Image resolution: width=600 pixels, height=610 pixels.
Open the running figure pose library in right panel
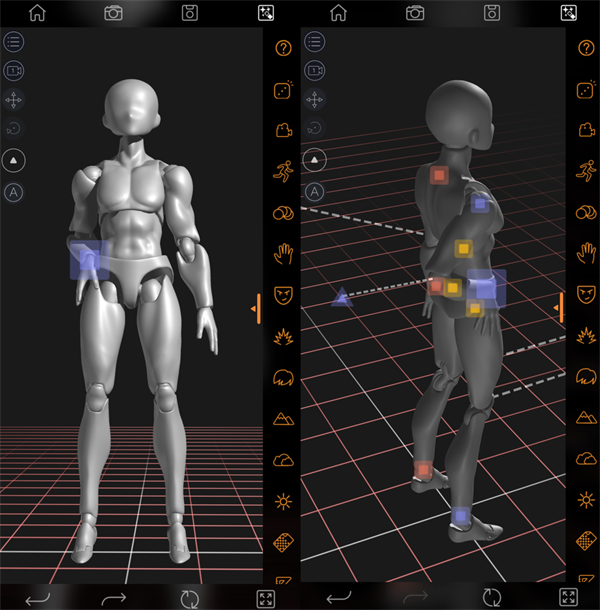tap(582, 171)
